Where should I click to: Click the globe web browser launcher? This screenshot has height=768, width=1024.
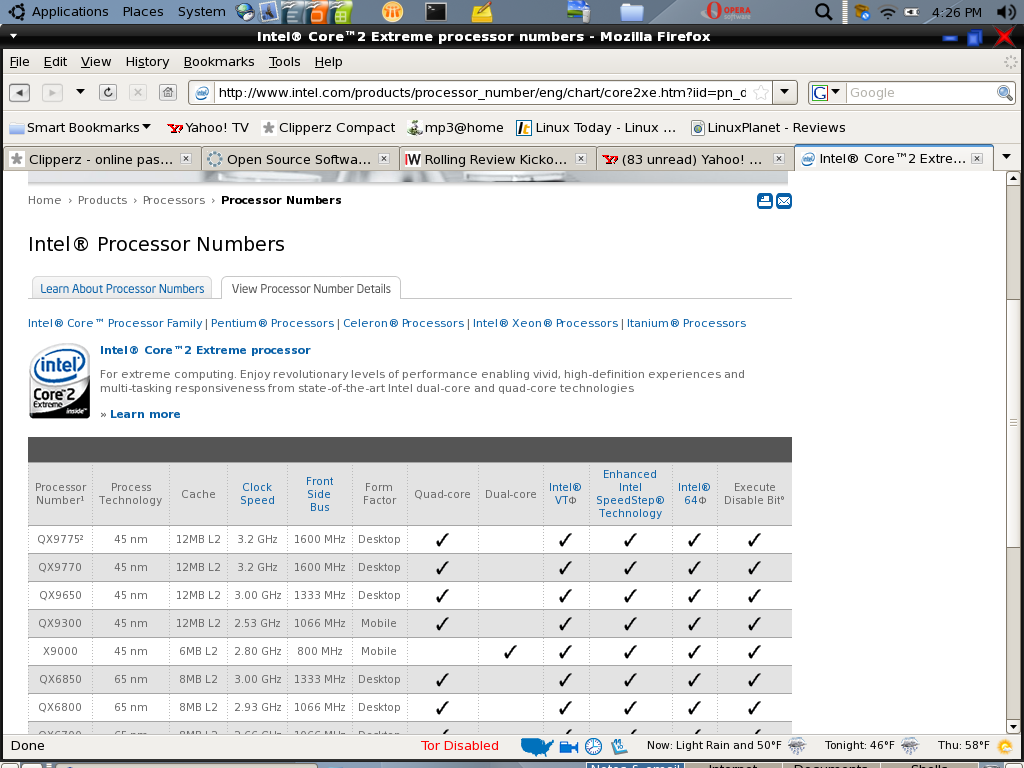click(245, 11)
